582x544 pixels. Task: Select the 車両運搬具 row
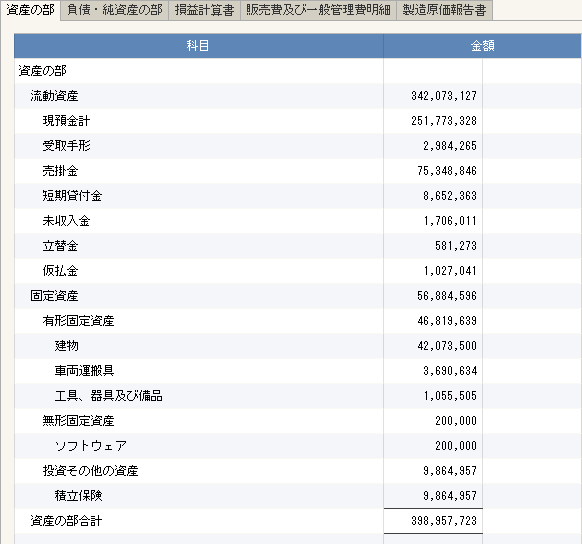pos(298,371)
